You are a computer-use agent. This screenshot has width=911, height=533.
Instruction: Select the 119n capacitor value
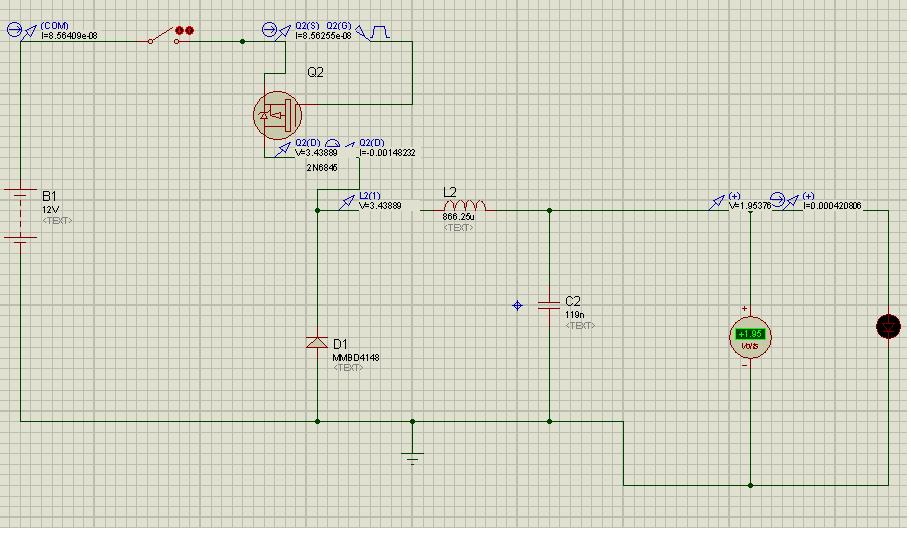point(575,314)
